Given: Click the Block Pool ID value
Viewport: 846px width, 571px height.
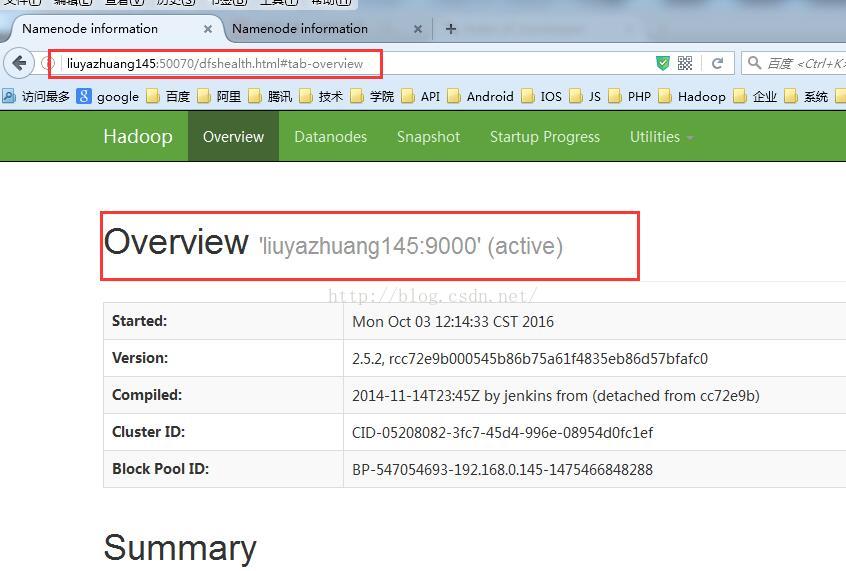Looking at the screenshot, I should tap(502, 470).
